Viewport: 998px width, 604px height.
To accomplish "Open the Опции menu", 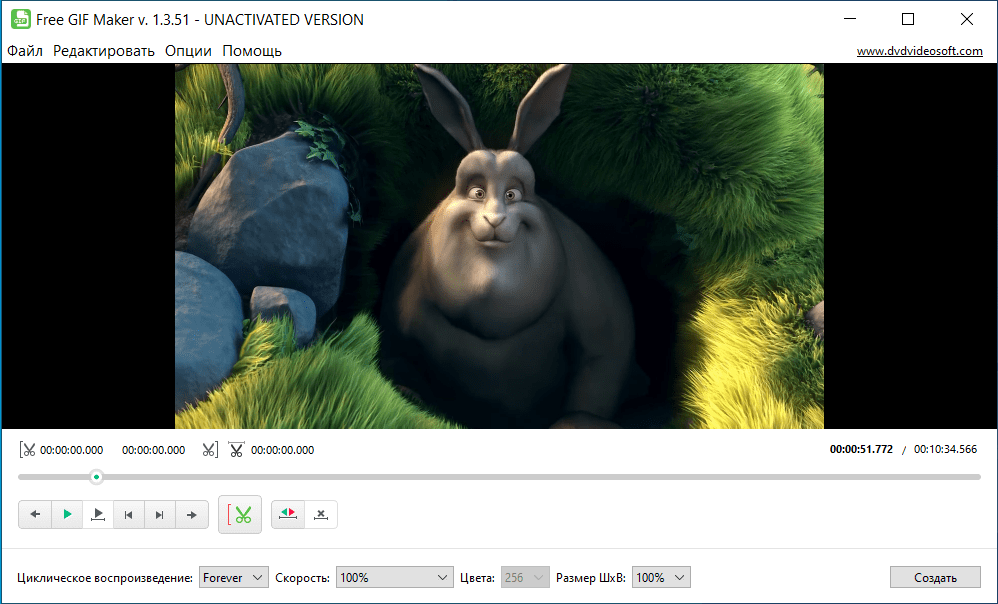I will (188, 51).
